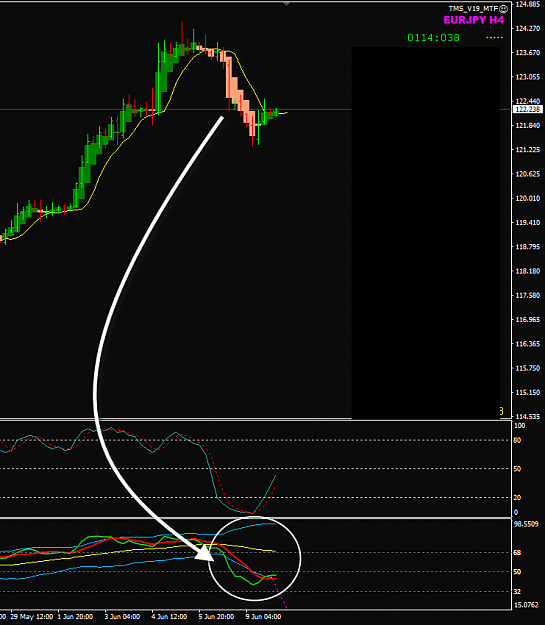Click the current price tag 122.238
This screenshot has height=625, width=545.
(x=528, y=109)
